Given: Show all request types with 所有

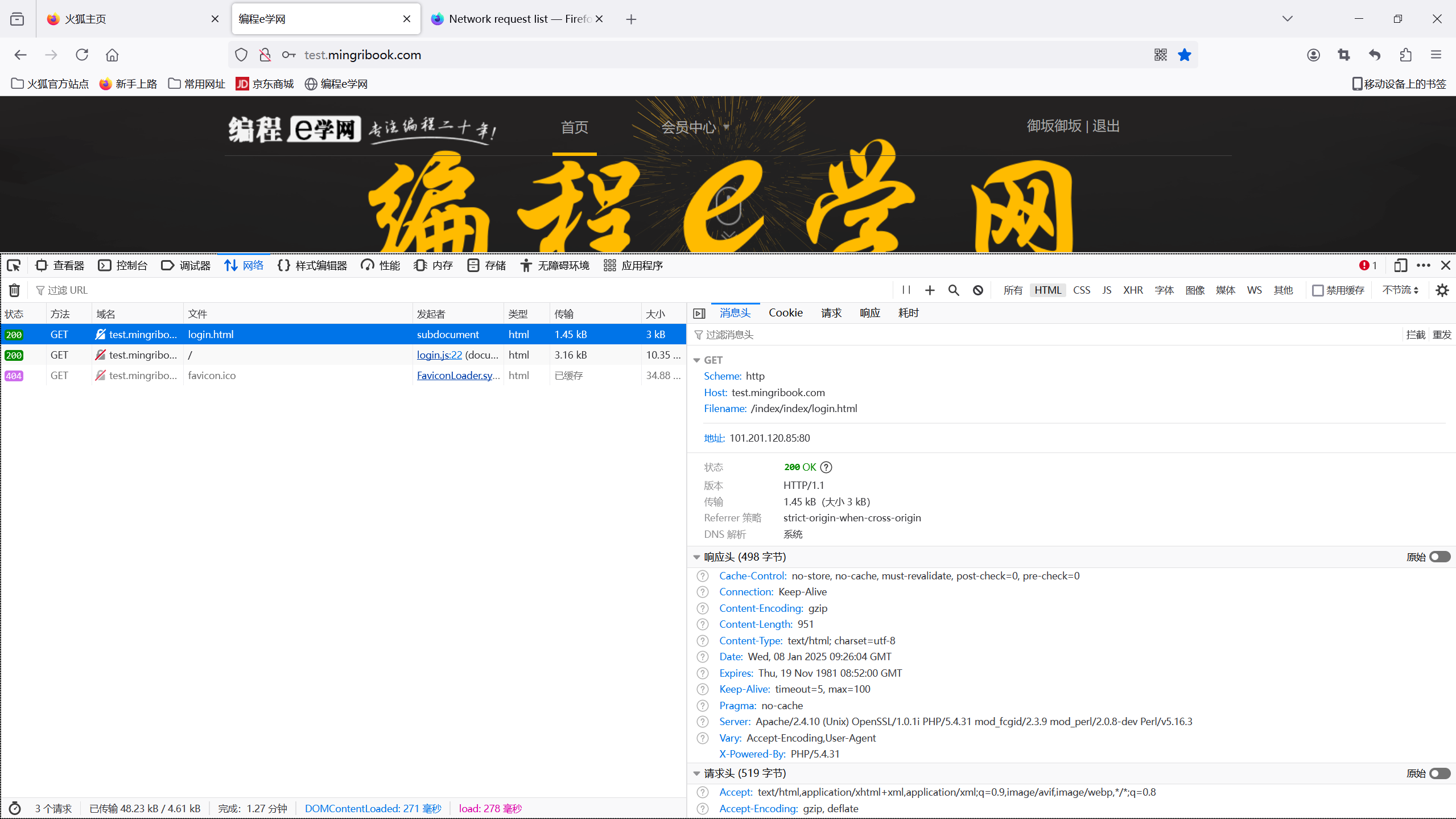Looking at the screenshot, I should (x=1013, y=290).
